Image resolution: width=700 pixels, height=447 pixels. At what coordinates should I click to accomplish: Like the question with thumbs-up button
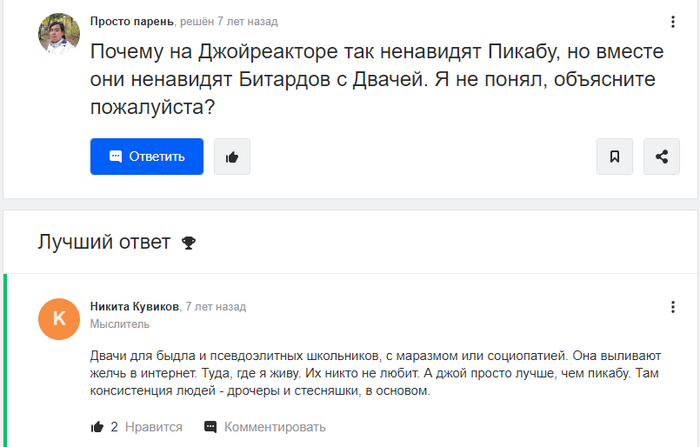[x=232, y=157]
